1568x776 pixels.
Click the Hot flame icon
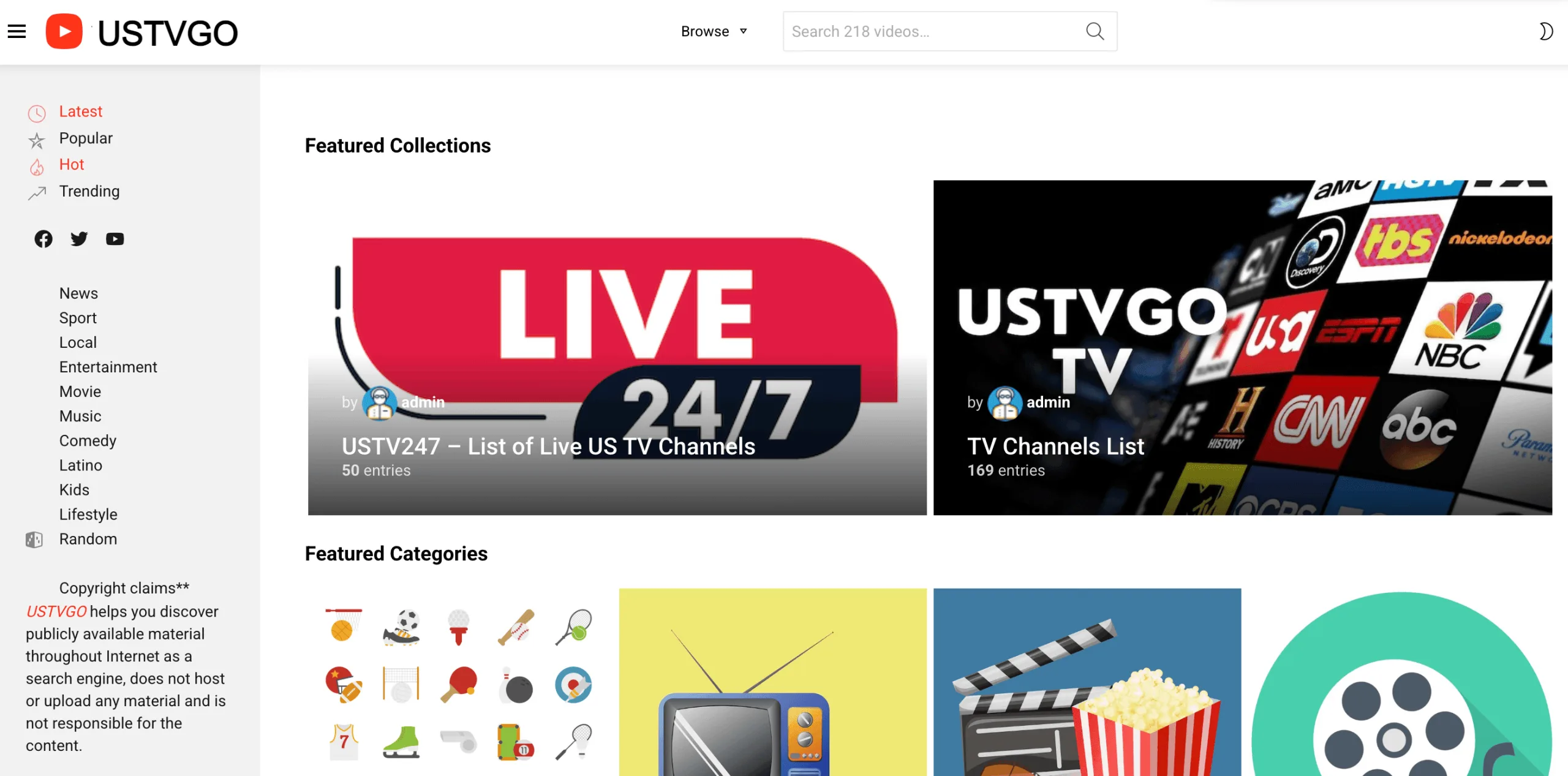[x=37, y=167]
